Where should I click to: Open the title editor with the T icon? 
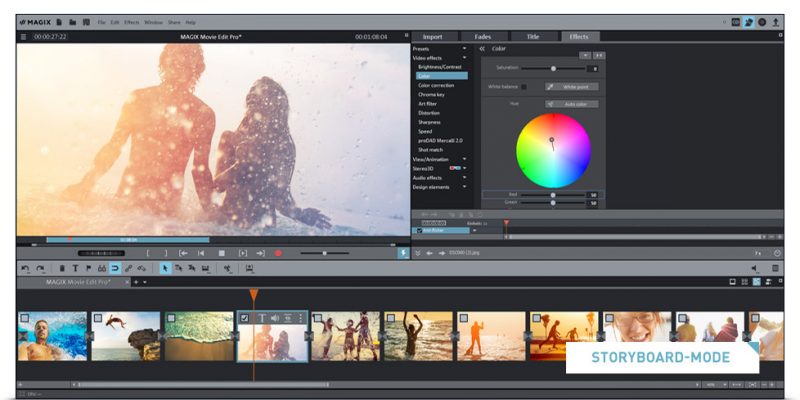tap(75, 268)
